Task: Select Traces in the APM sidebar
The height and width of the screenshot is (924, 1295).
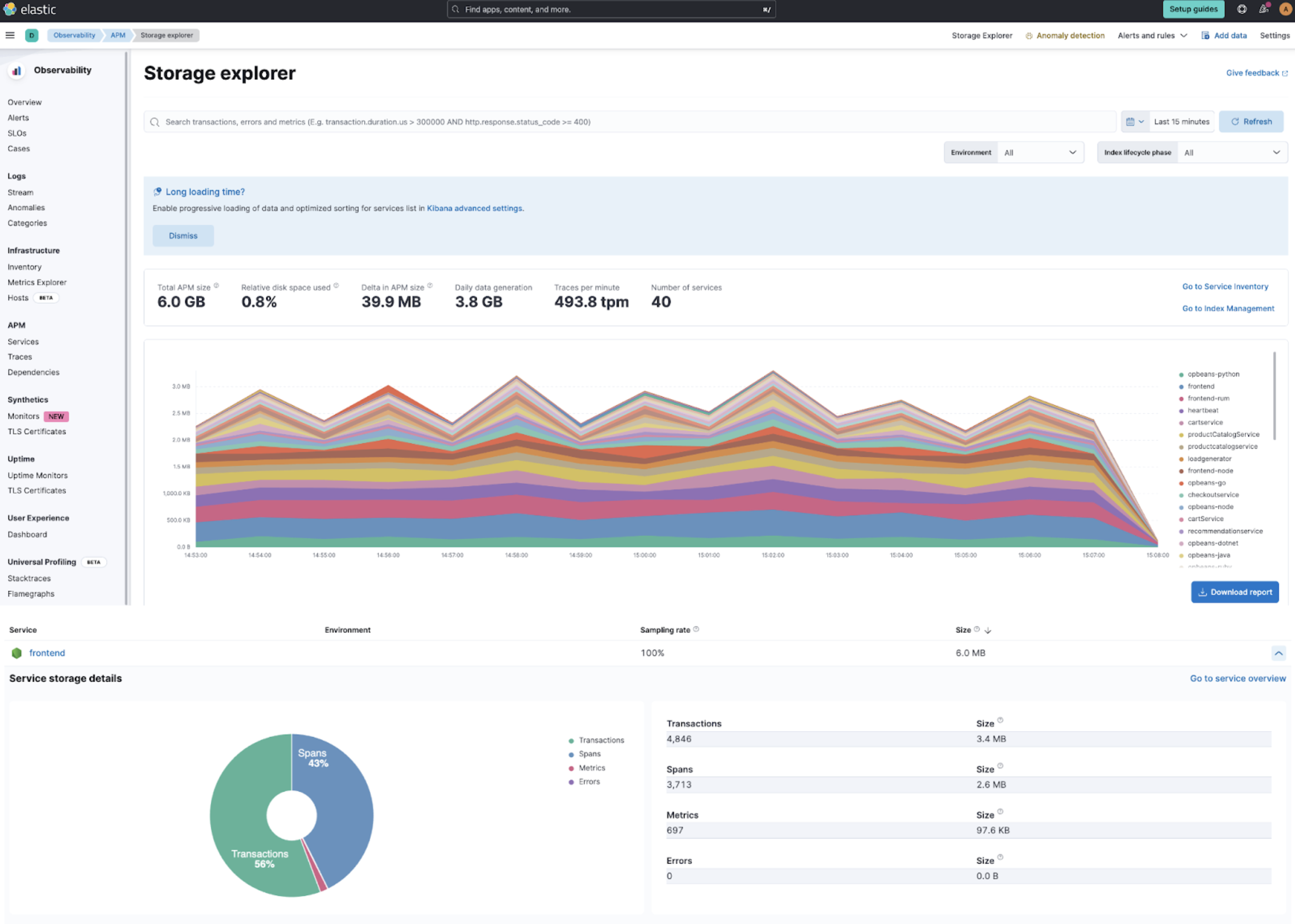Action: [x=20, y=357]
